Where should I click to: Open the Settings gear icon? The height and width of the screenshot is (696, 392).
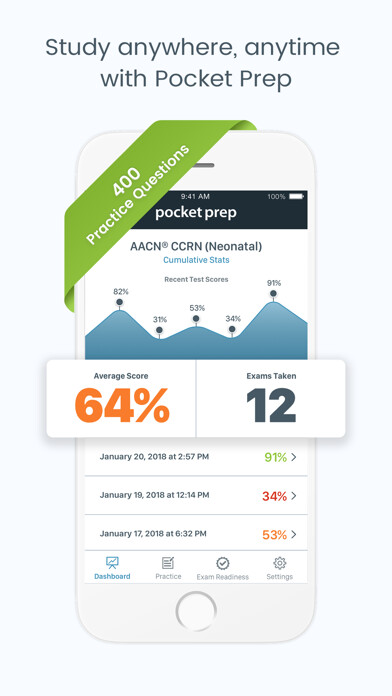pyautogui.click(x=279, y=563)
